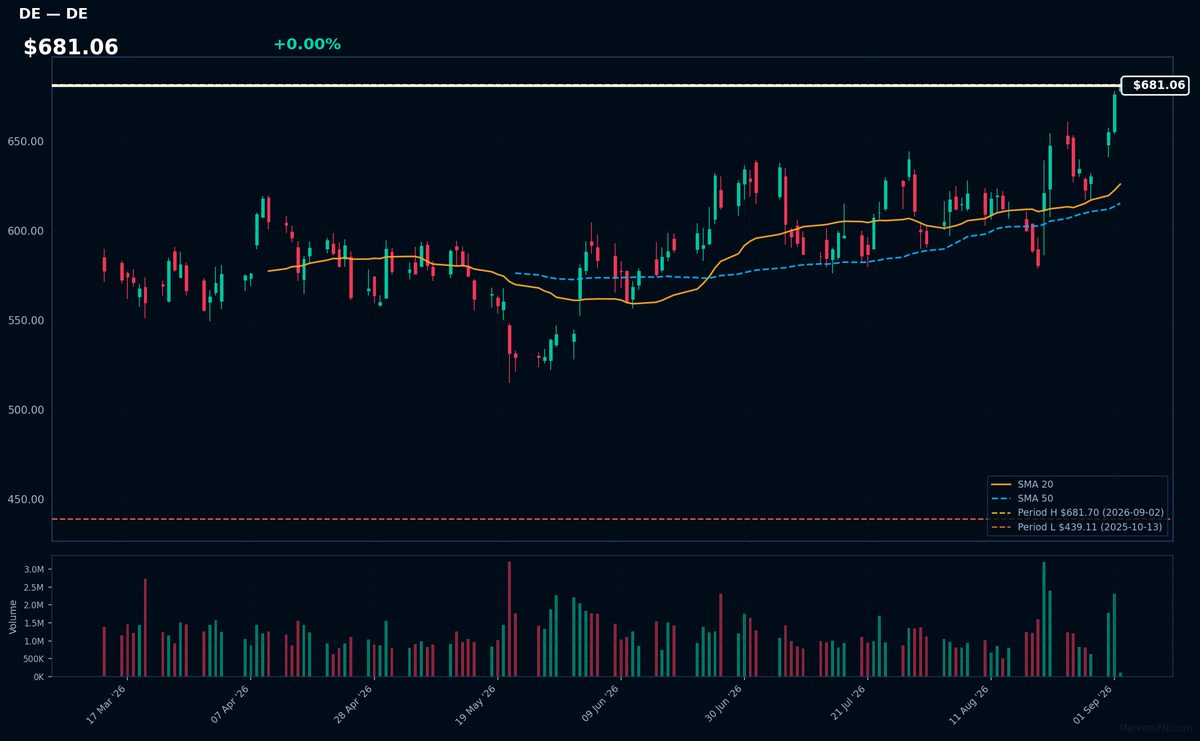
Task: Click the 2.0M volume axis label
Action: [33, 606]
